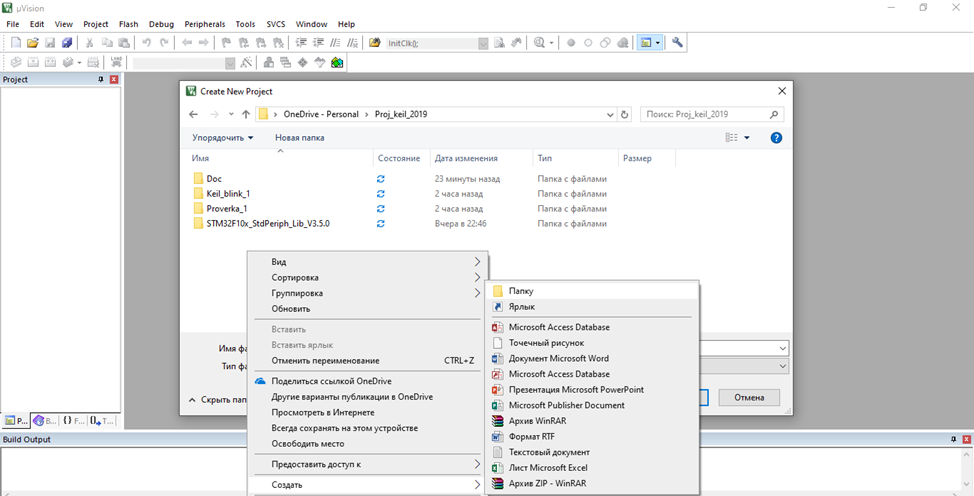974x496 pixels.
Task: Refresh the folder view in the dialog
Action: (x=625, y=114)
